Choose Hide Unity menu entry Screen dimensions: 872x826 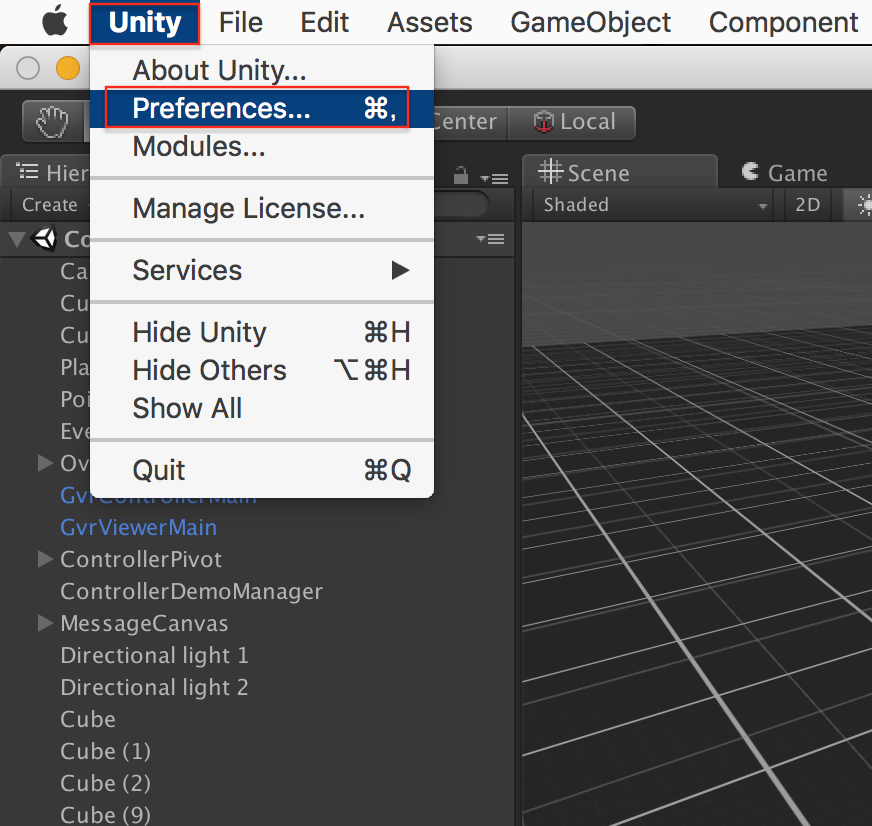point(262,333)
